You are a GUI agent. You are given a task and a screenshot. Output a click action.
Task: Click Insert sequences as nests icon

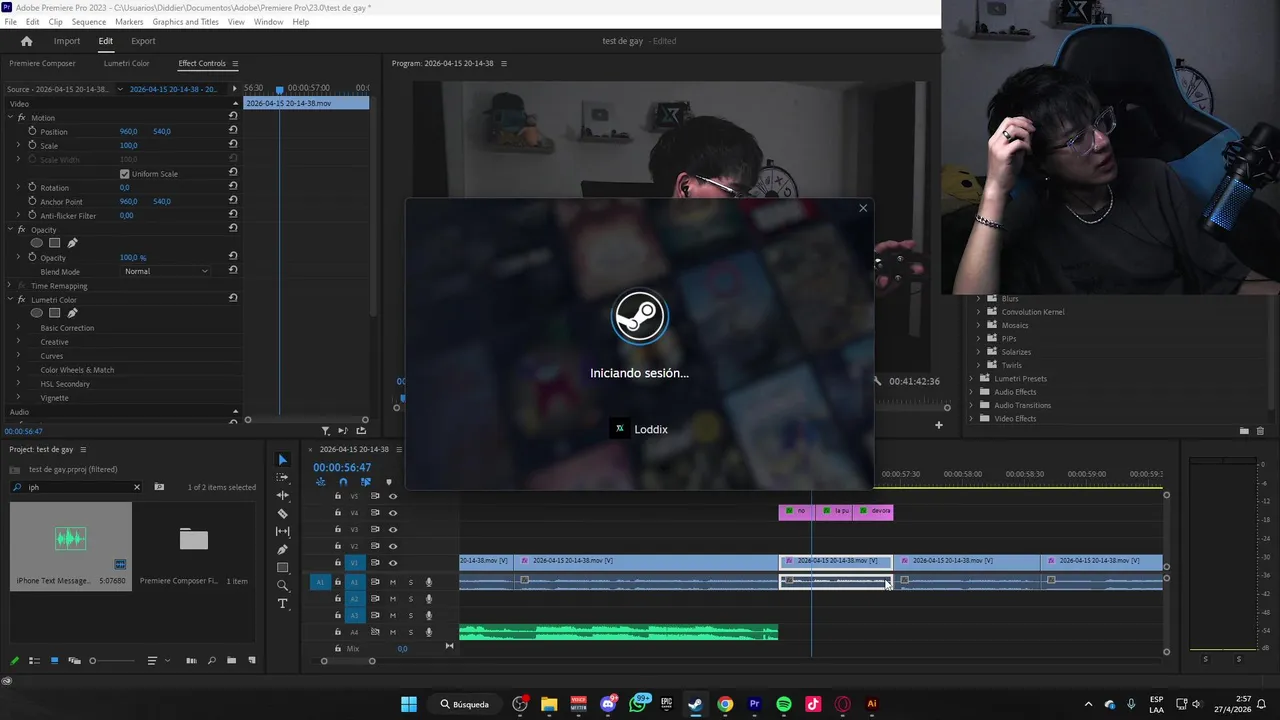click(x=321, y=482)
